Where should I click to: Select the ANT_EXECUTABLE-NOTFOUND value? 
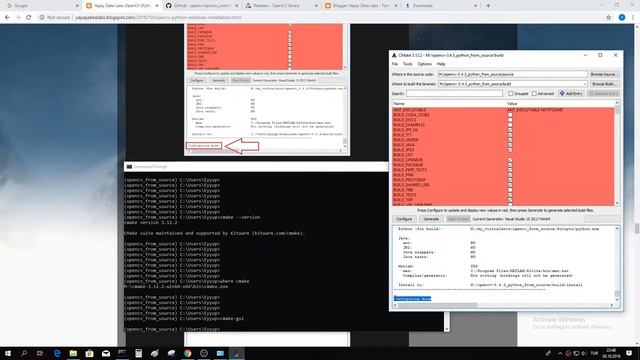click(x=535, y=110)
